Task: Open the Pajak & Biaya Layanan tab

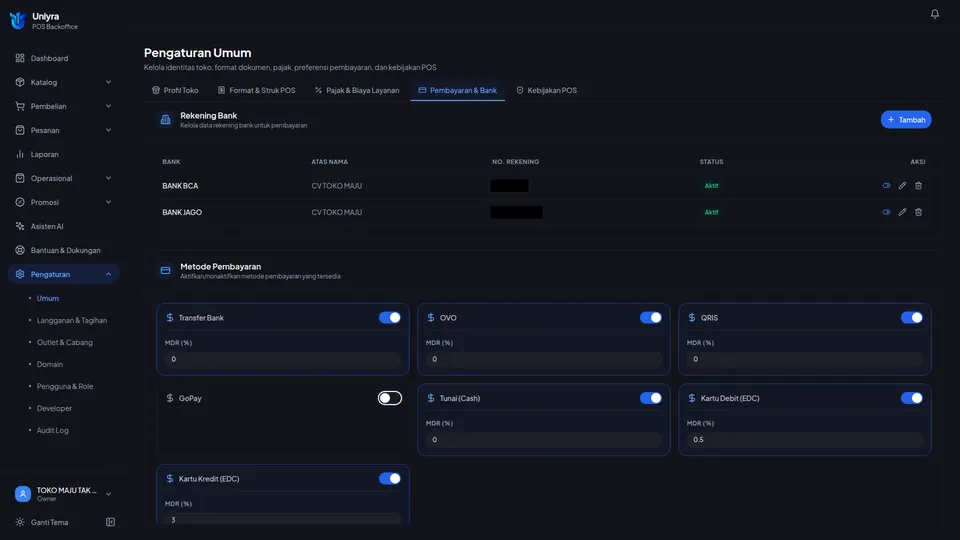Action: point(357,90)
